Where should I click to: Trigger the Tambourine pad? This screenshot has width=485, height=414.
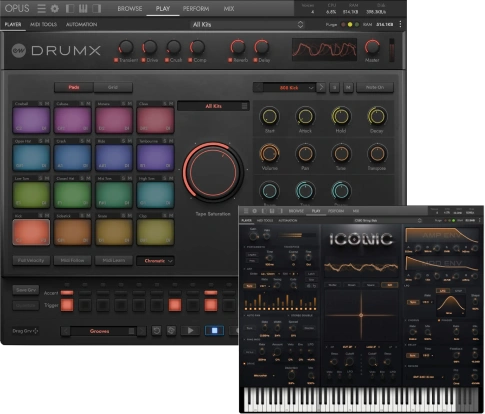[x=155, y=158]
